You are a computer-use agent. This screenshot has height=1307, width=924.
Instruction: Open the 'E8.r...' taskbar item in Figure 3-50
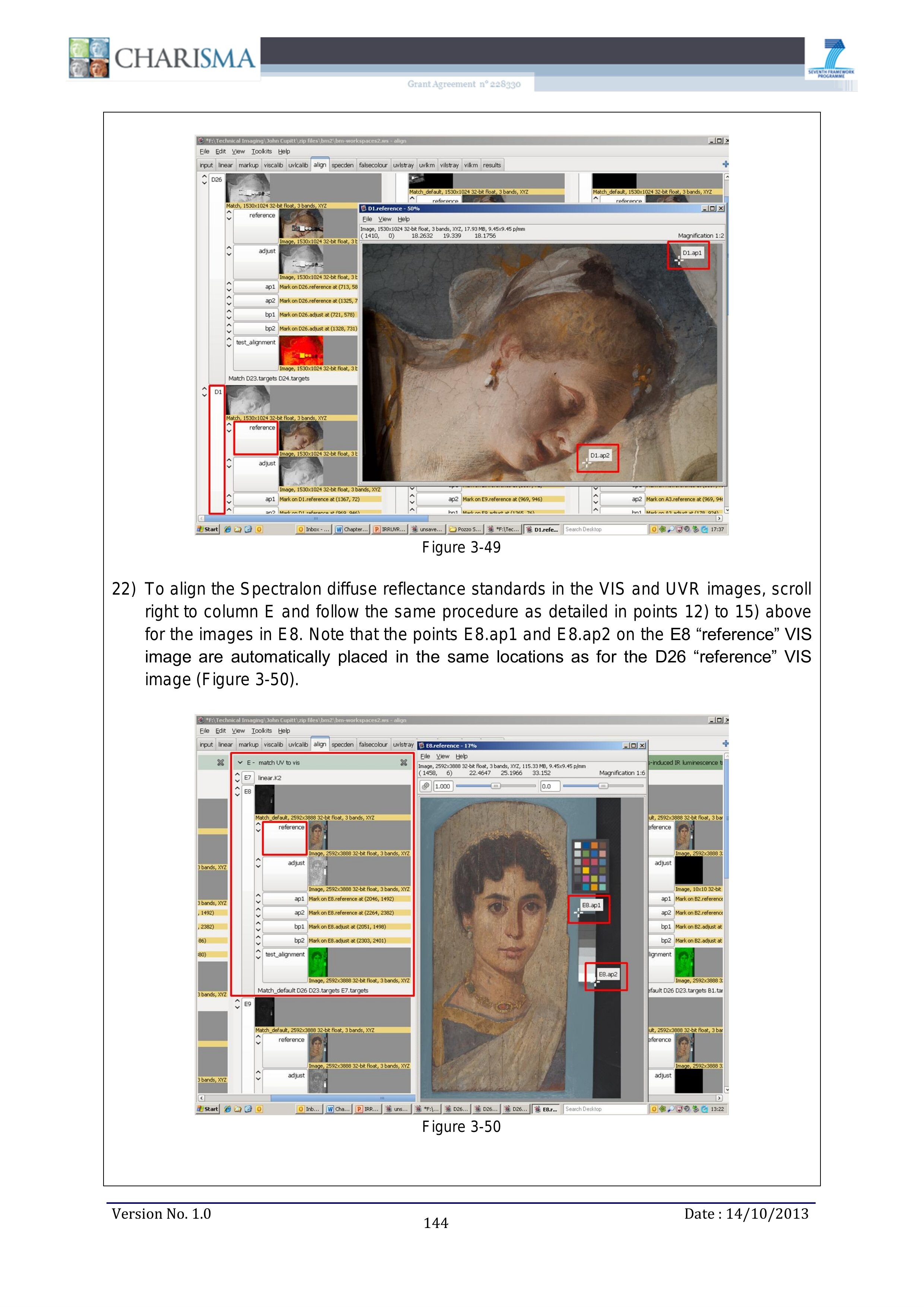[x=546, y=1109]
